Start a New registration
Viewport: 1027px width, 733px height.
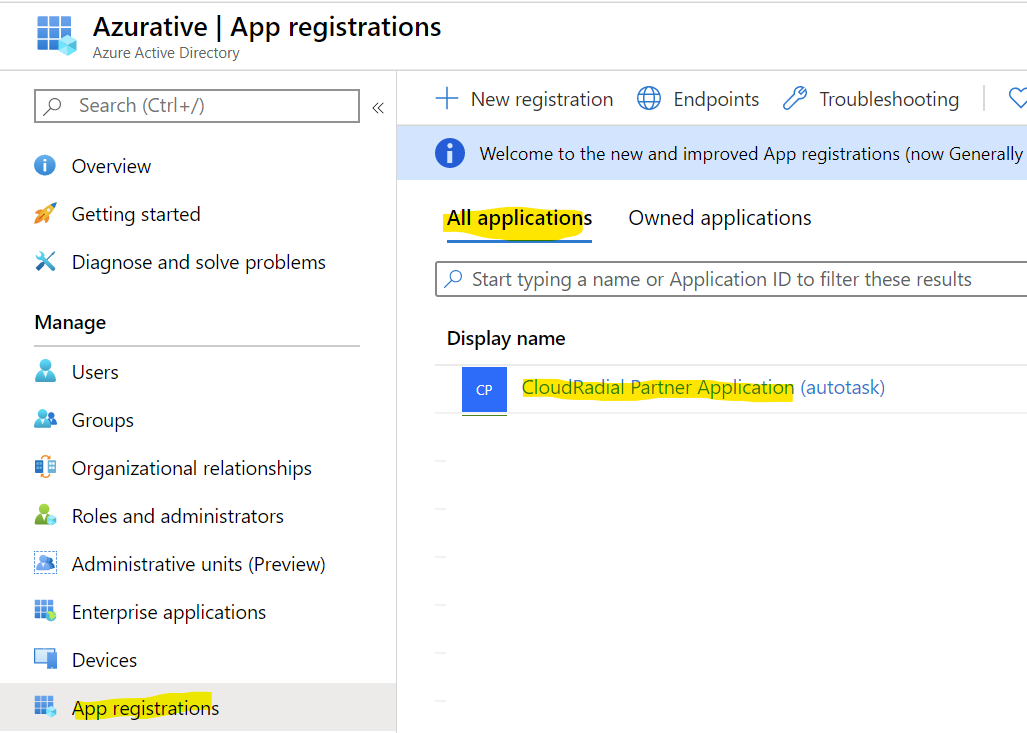542,99
